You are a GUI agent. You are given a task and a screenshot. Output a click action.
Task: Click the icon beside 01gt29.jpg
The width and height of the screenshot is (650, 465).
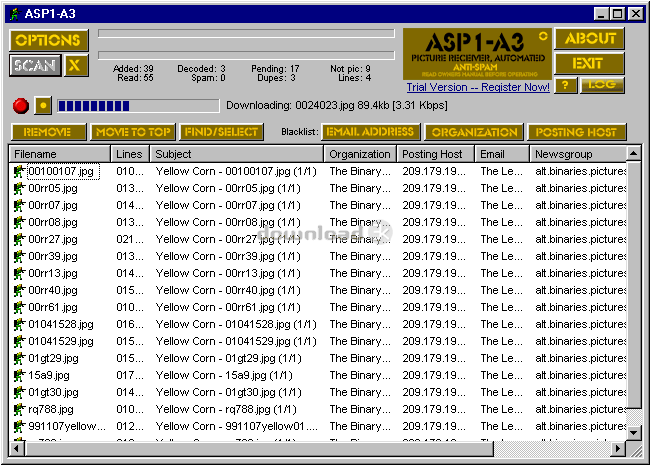coord(19,358)
